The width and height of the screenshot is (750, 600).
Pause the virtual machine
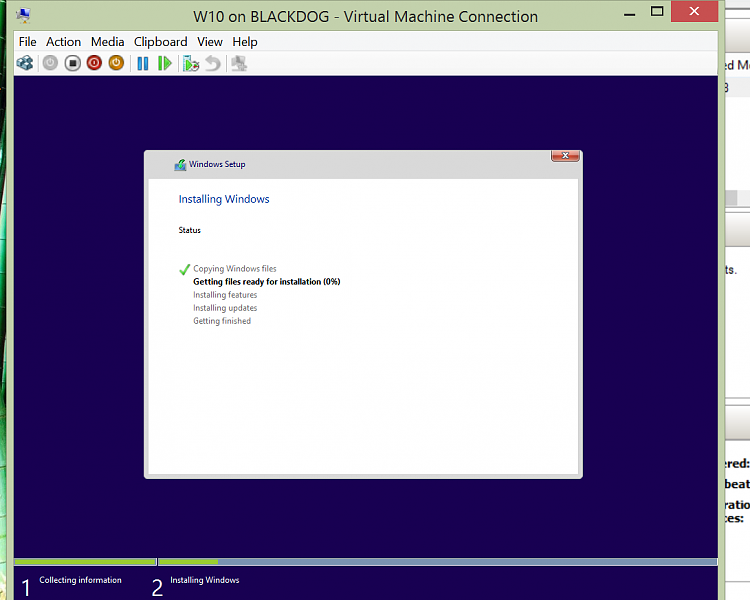point(143,63)
